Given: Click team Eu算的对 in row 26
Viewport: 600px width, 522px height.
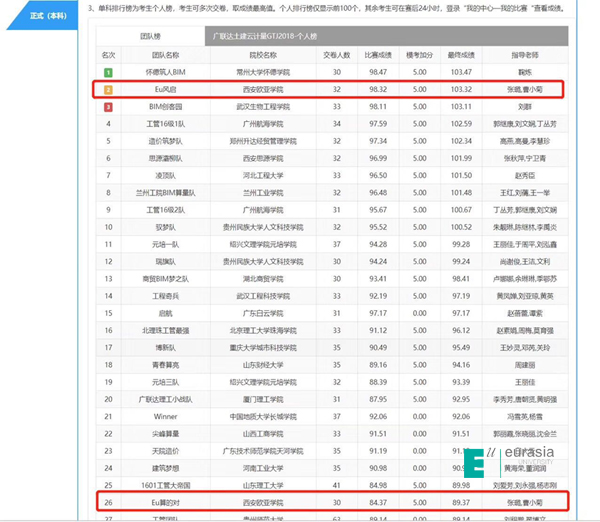Looking at the screenshot, I should click(165, 498).
